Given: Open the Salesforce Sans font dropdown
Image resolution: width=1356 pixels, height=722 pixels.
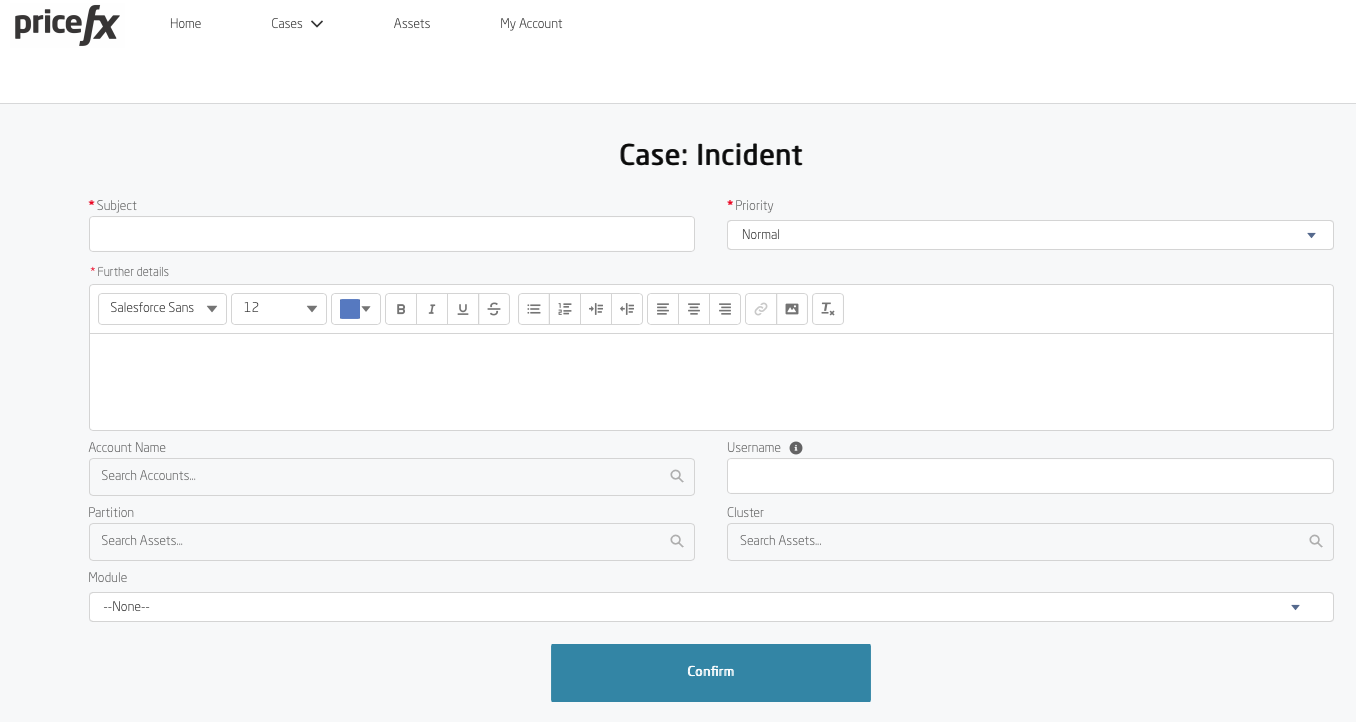Looking at the screenshot, I should (163, 309).
